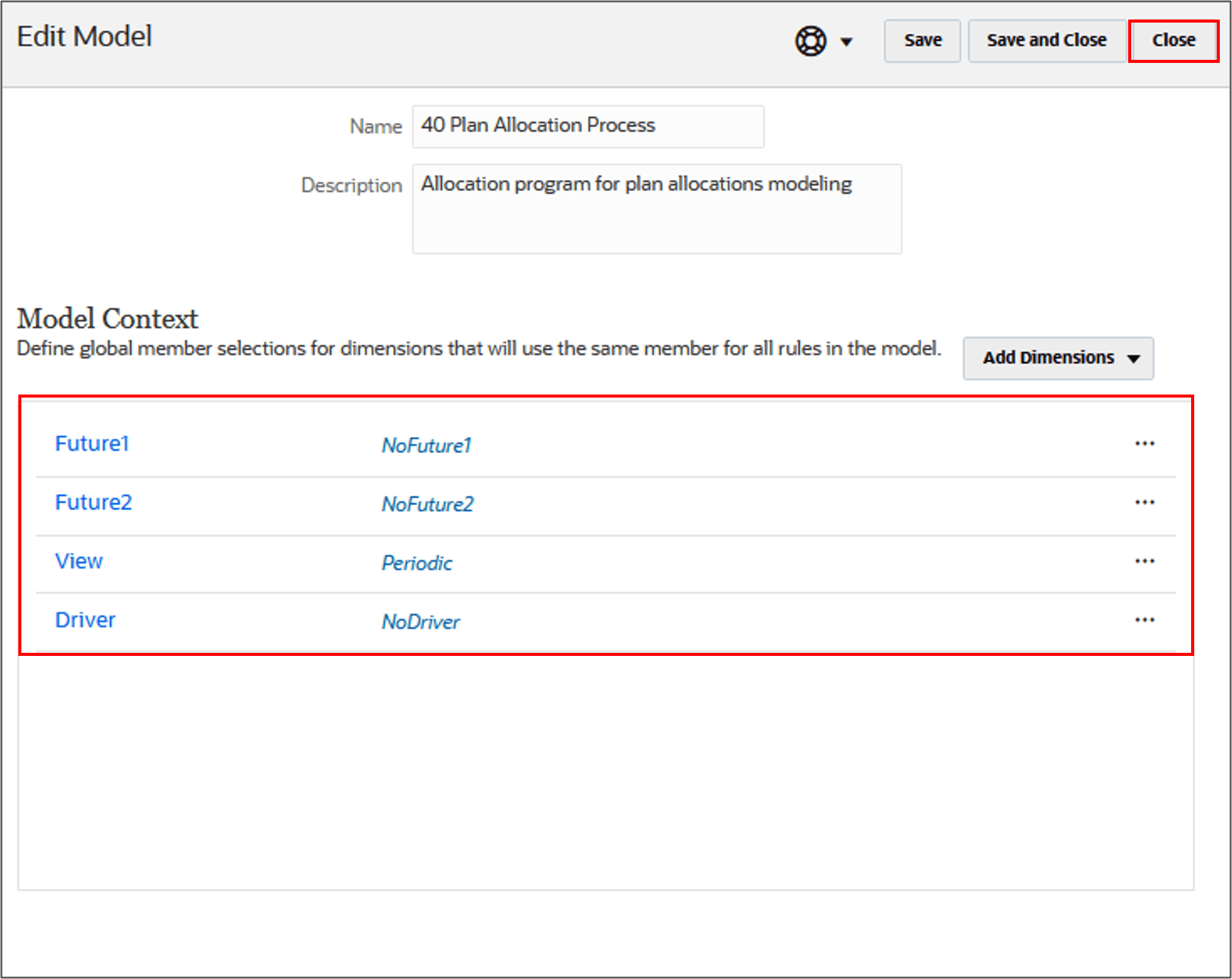Click the help lifebuoy icon
This screenshot has width=1232, height=979.
810,41
